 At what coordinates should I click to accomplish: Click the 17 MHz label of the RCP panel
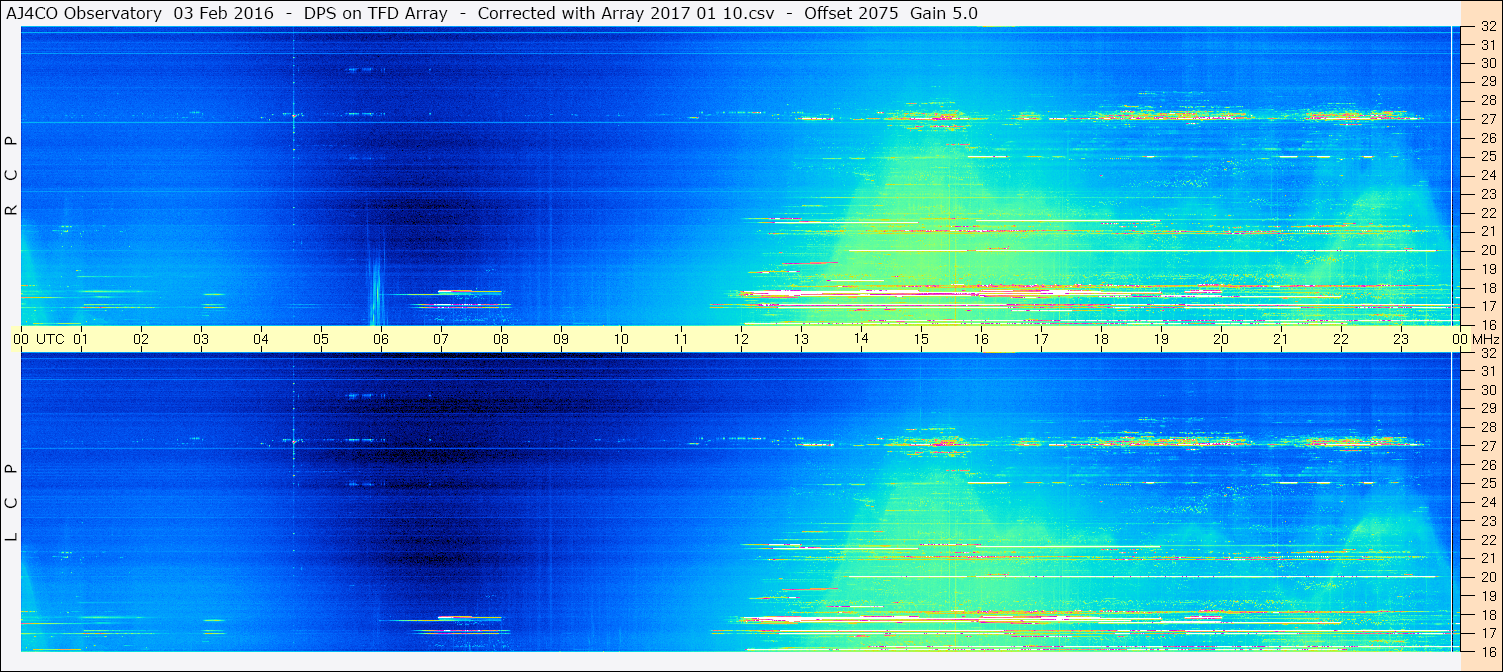coord(1487,306)
